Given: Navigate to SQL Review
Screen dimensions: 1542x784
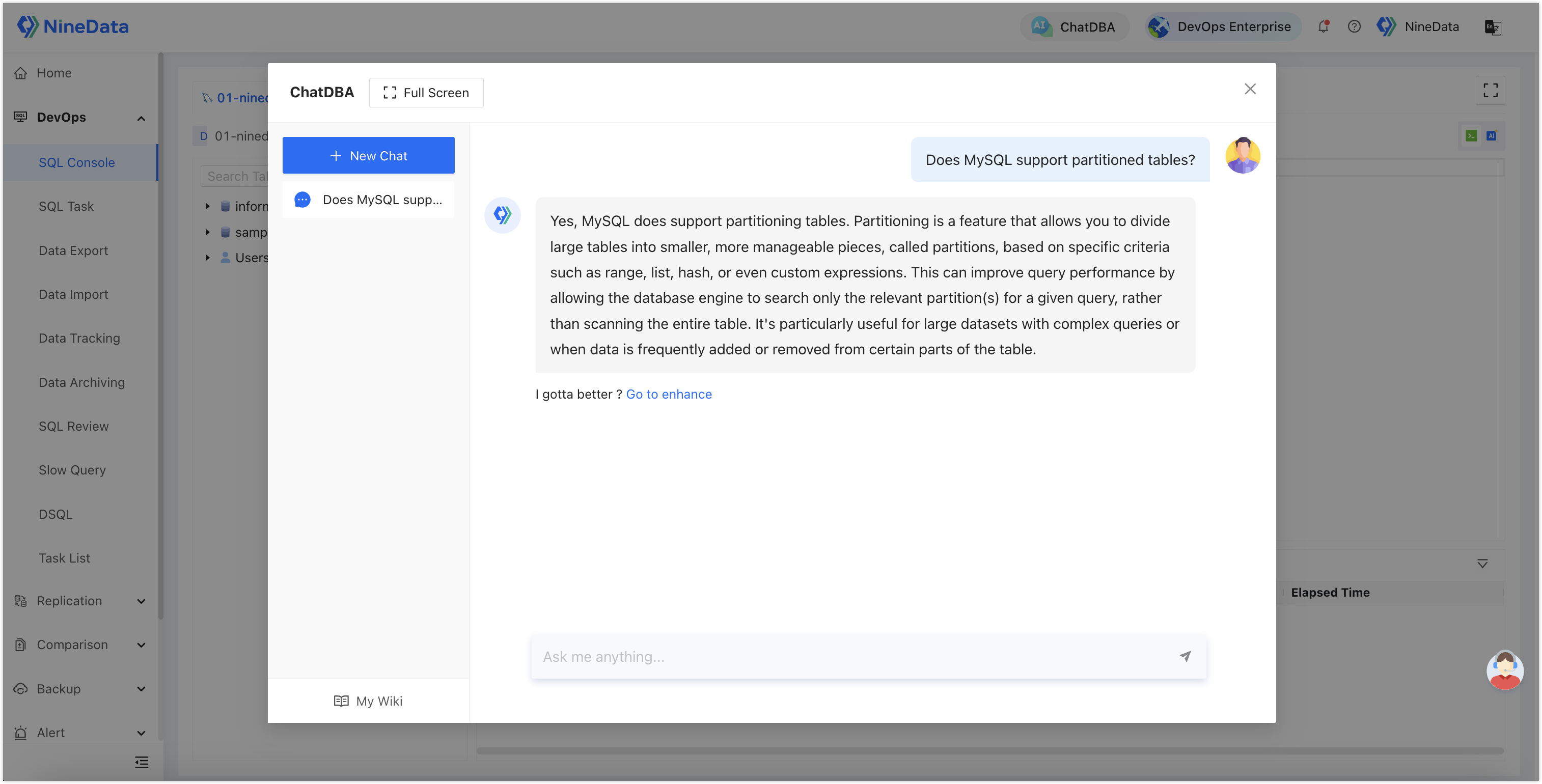Looking at the screenshot, I should pyautogui.click(x=74, y=426).
